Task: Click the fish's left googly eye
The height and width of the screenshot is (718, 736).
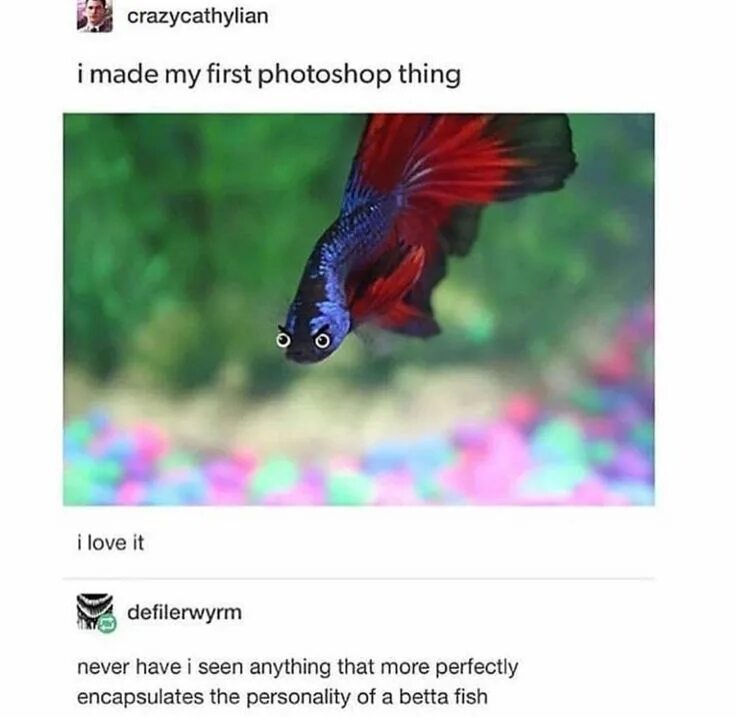Action: [282, 340]
